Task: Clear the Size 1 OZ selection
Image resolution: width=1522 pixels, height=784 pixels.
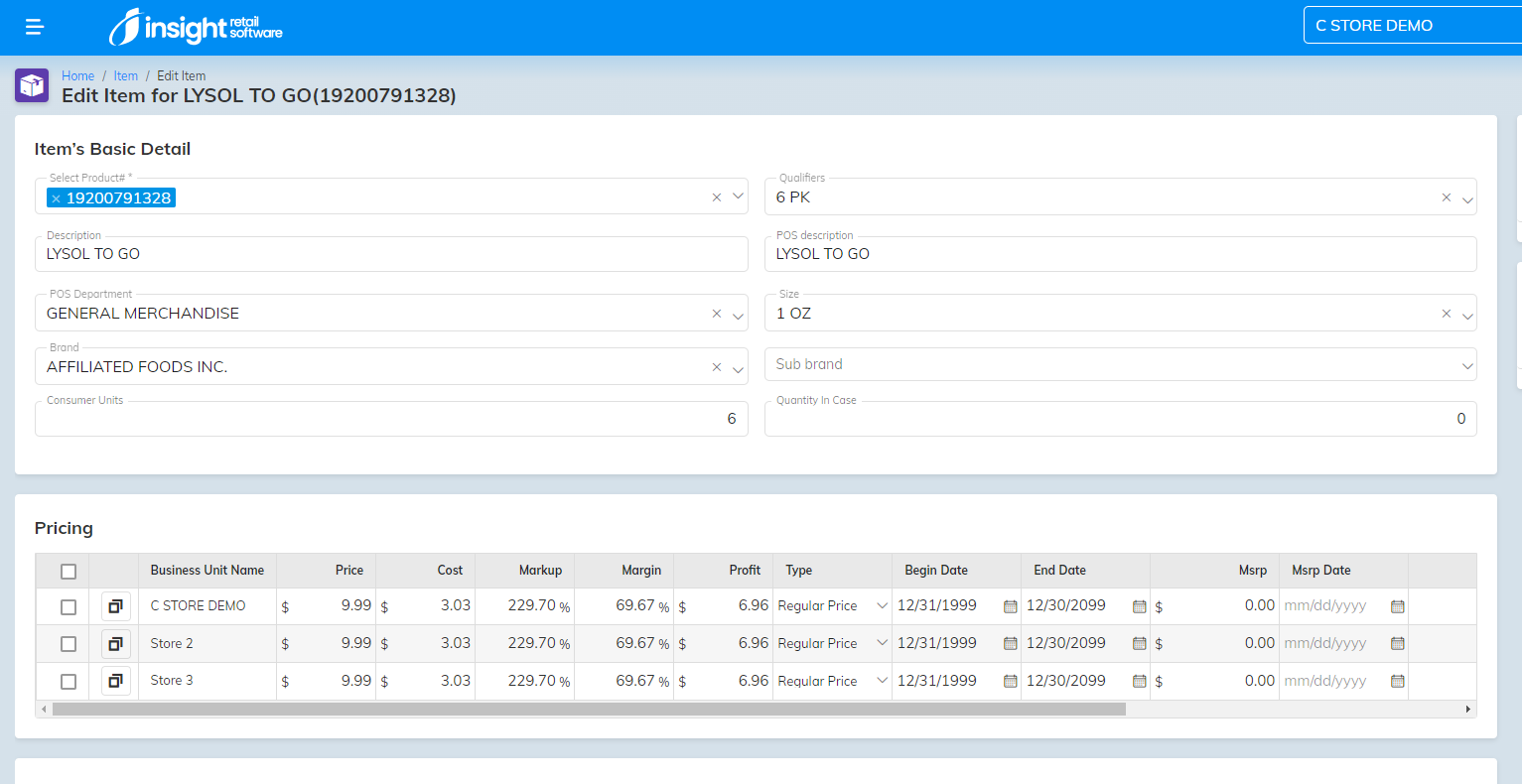Action: coord(1447,314)
